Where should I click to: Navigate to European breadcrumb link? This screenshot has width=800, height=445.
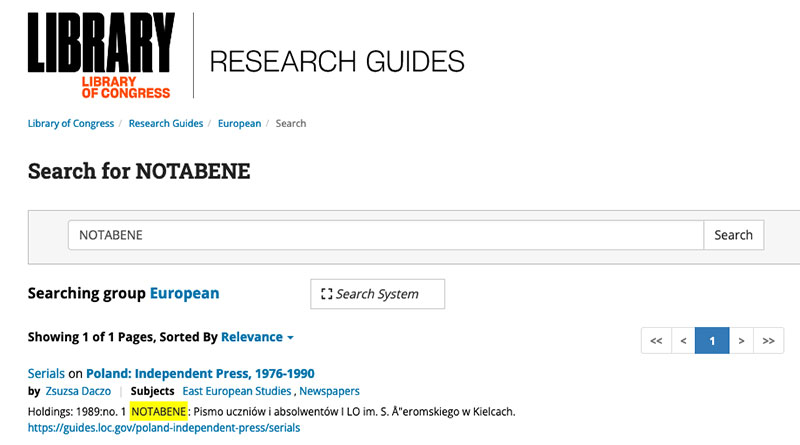239,124
